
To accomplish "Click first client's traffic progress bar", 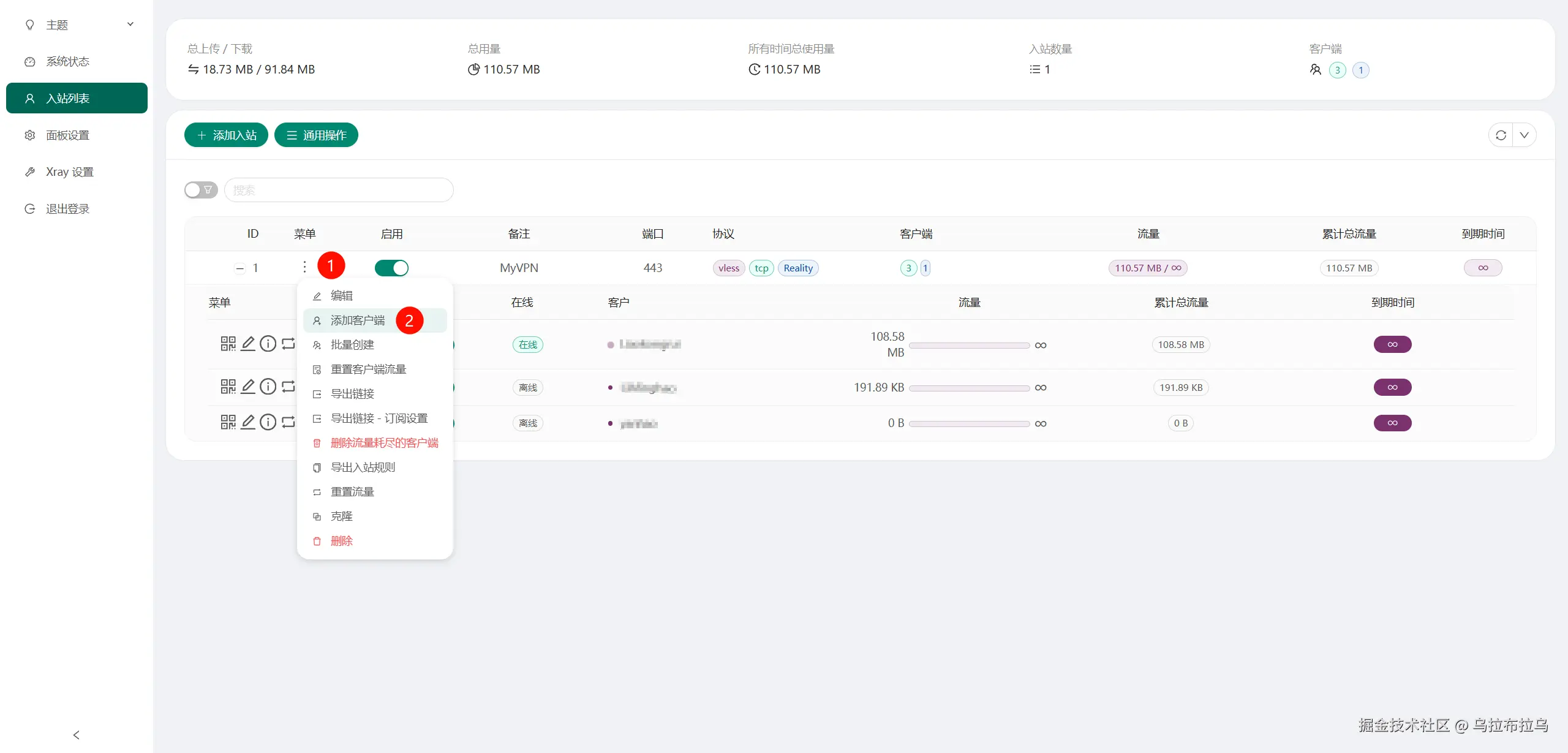I will [969, 346].
